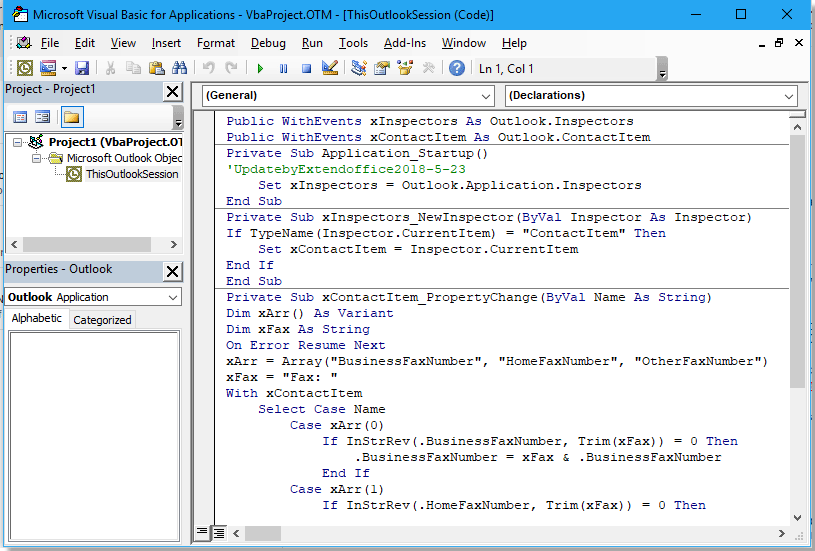Click View Code icon in the Project pane

20,117
